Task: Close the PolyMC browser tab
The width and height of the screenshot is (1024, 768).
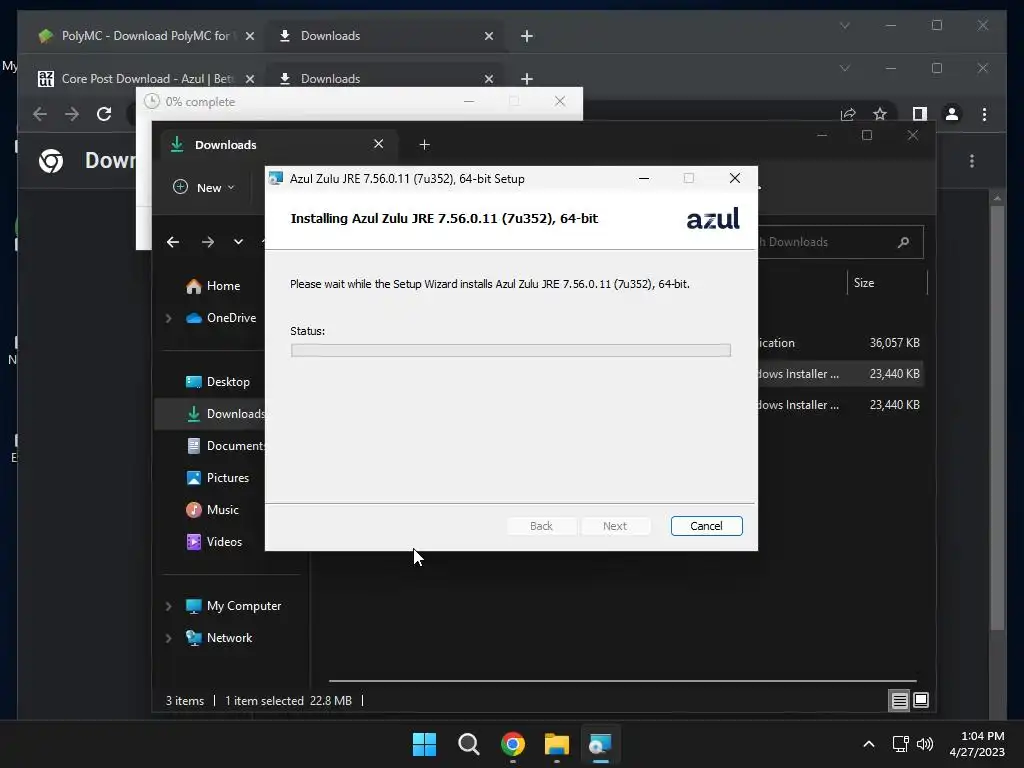Action: pyautogui.click(x=249, y=37)
